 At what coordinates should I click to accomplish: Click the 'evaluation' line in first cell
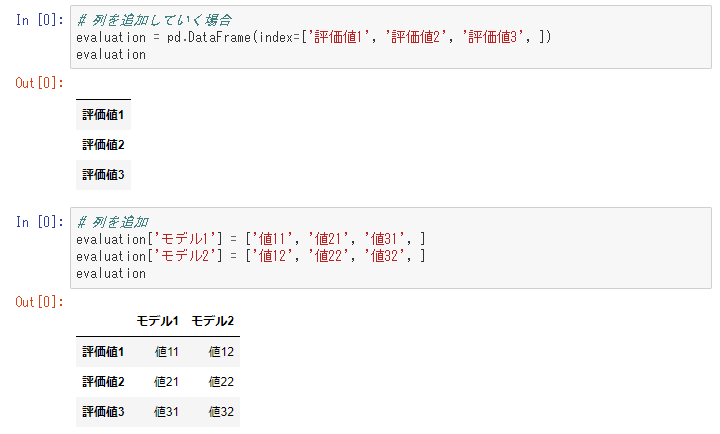(x=111, y=55)
